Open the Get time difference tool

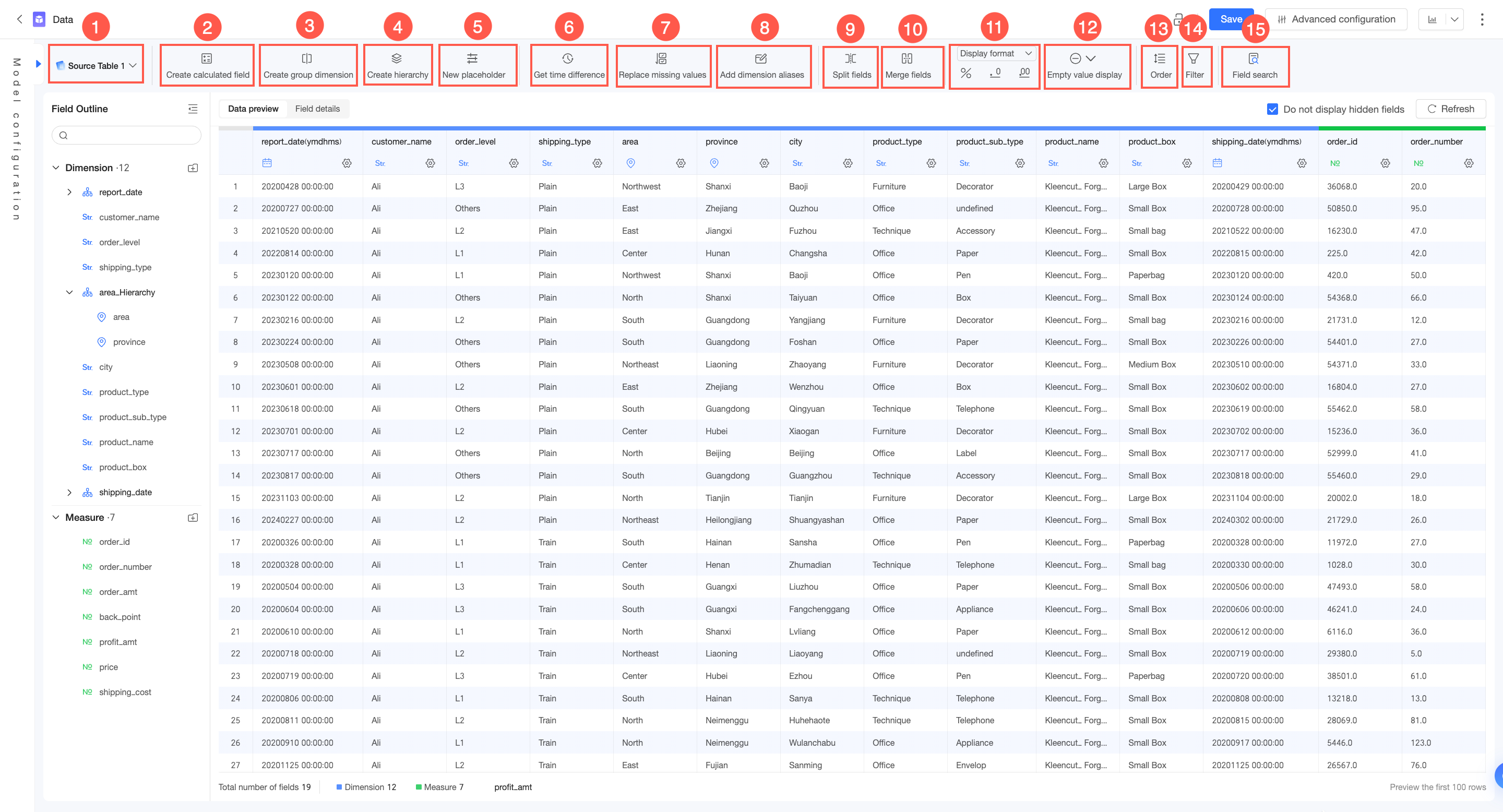pos(568,58)
